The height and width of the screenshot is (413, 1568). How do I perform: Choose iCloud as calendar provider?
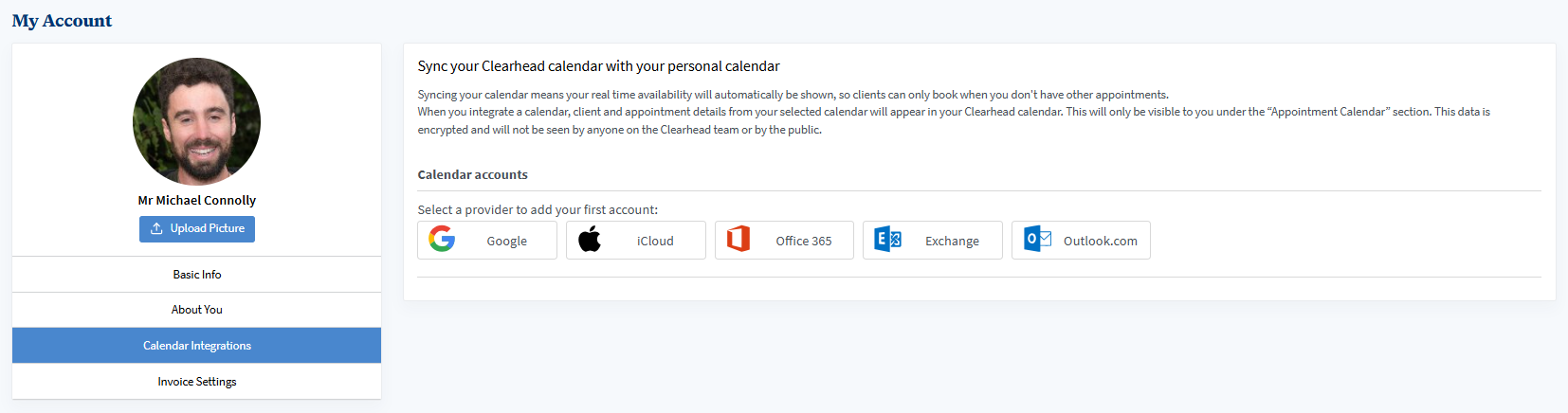pyautogui.click(x=655, y=241)
